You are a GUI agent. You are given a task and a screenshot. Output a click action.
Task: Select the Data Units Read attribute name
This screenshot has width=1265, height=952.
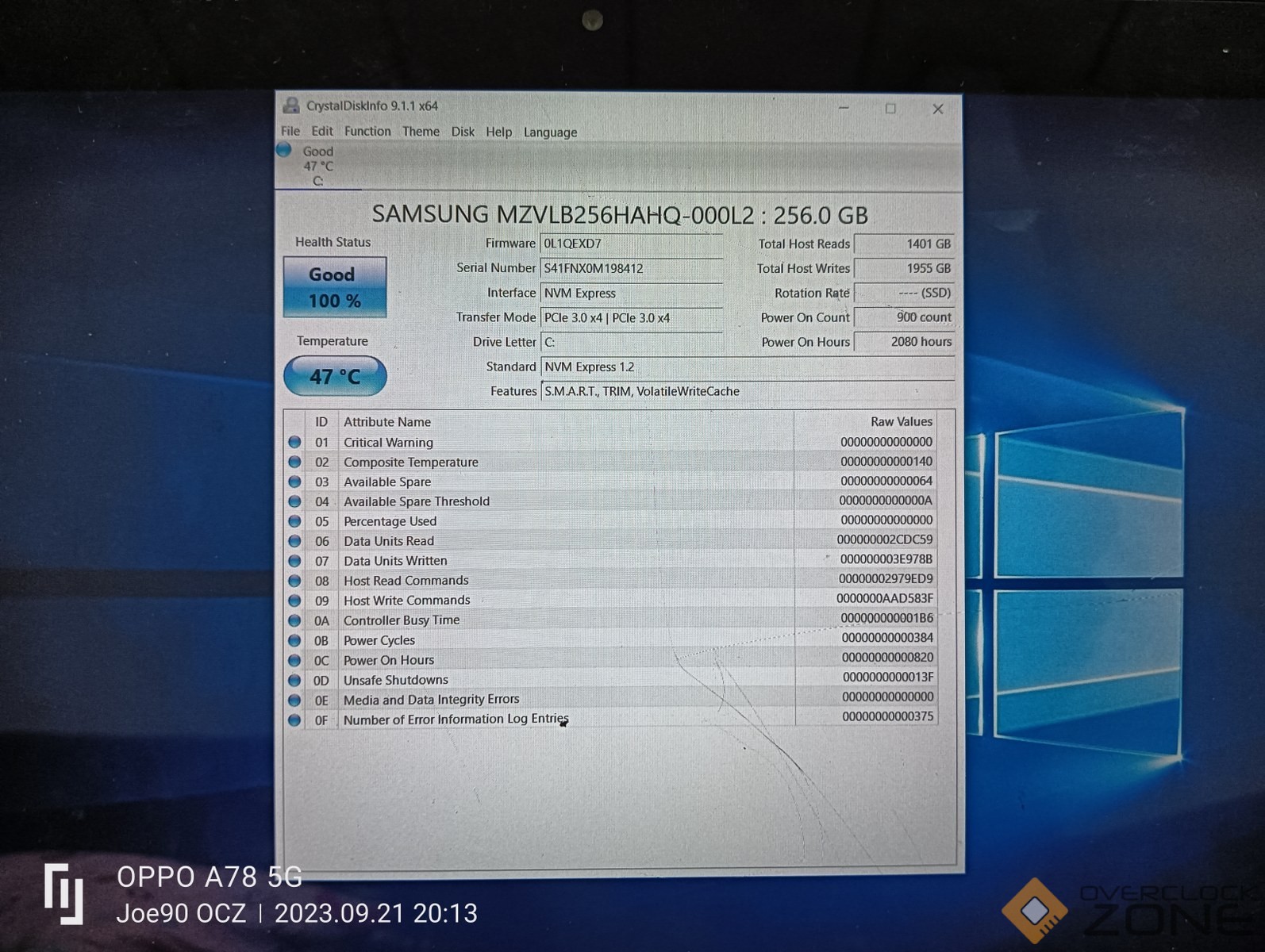pos(389,541)
